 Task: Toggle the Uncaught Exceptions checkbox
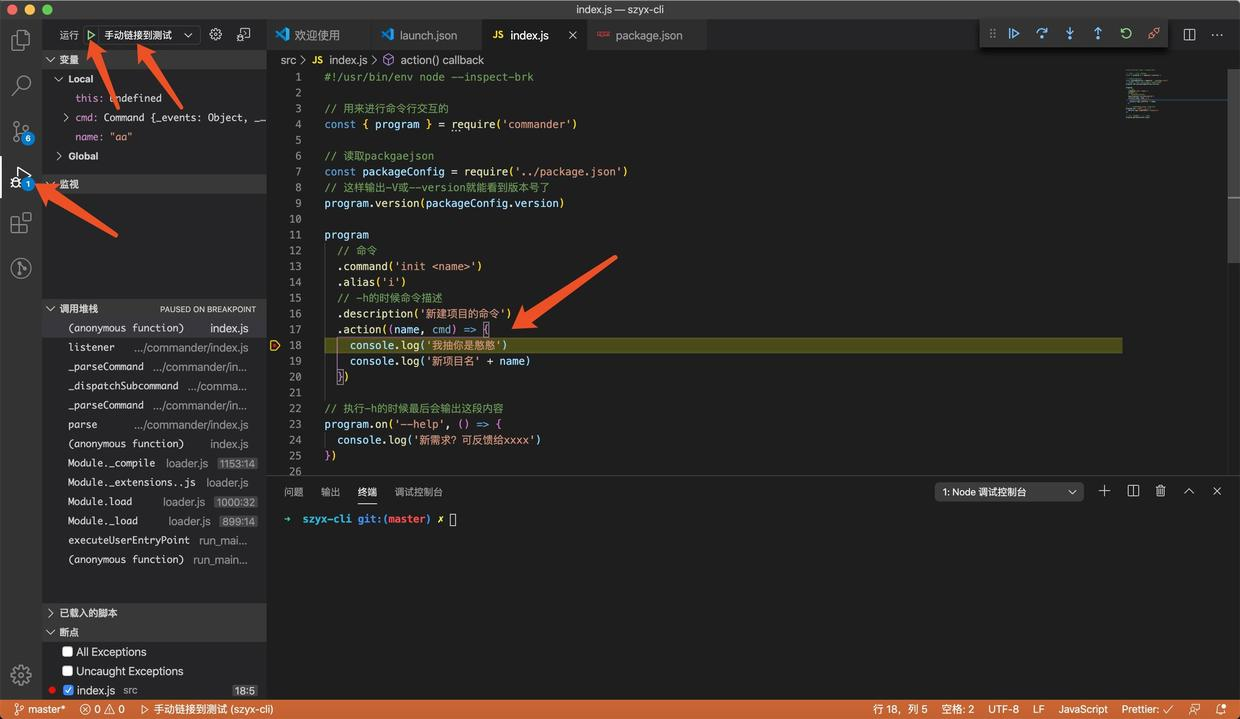click(x=67, y=671)
